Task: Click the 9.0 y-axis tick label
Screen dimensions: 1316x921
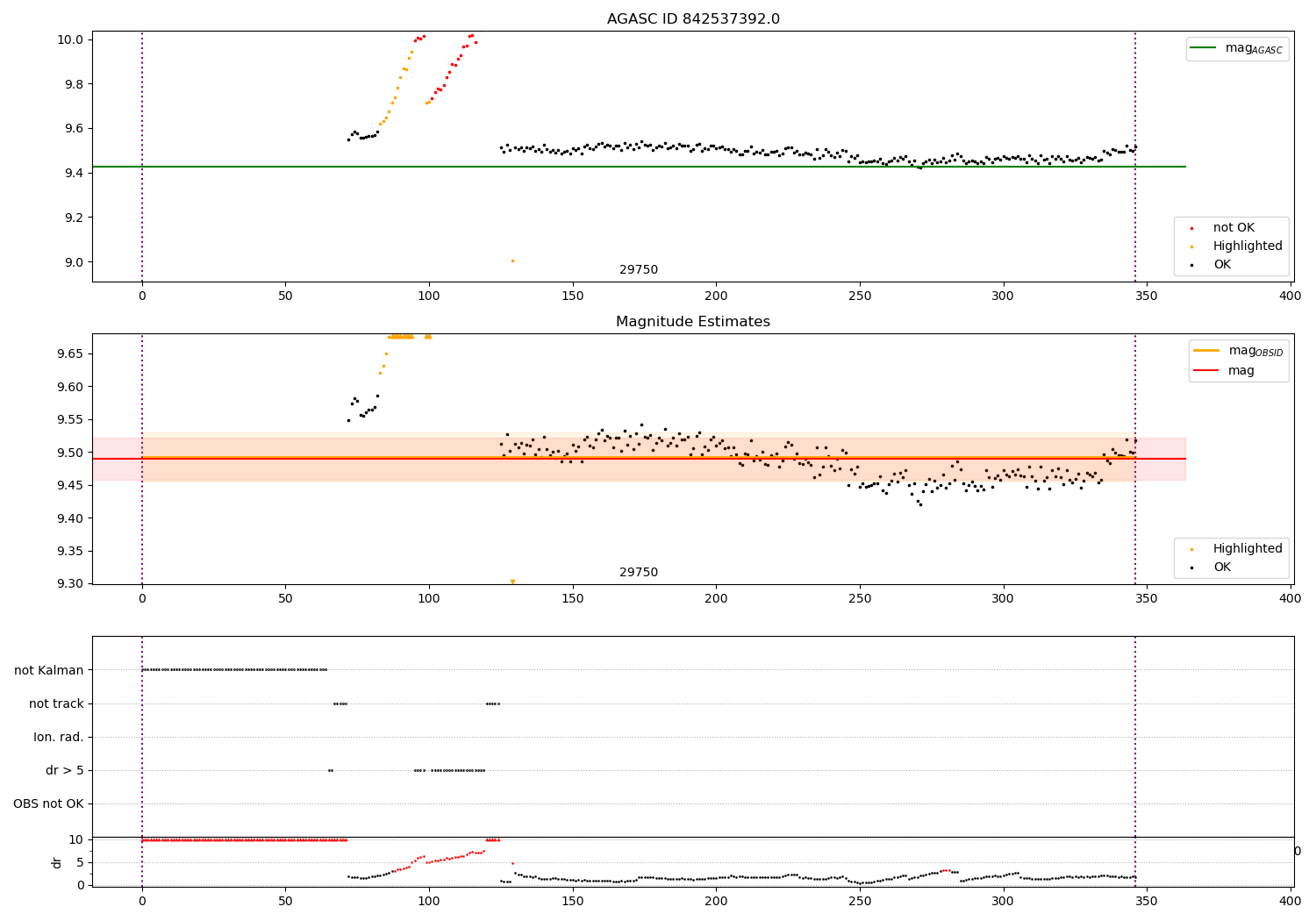Action: point(75,262)
